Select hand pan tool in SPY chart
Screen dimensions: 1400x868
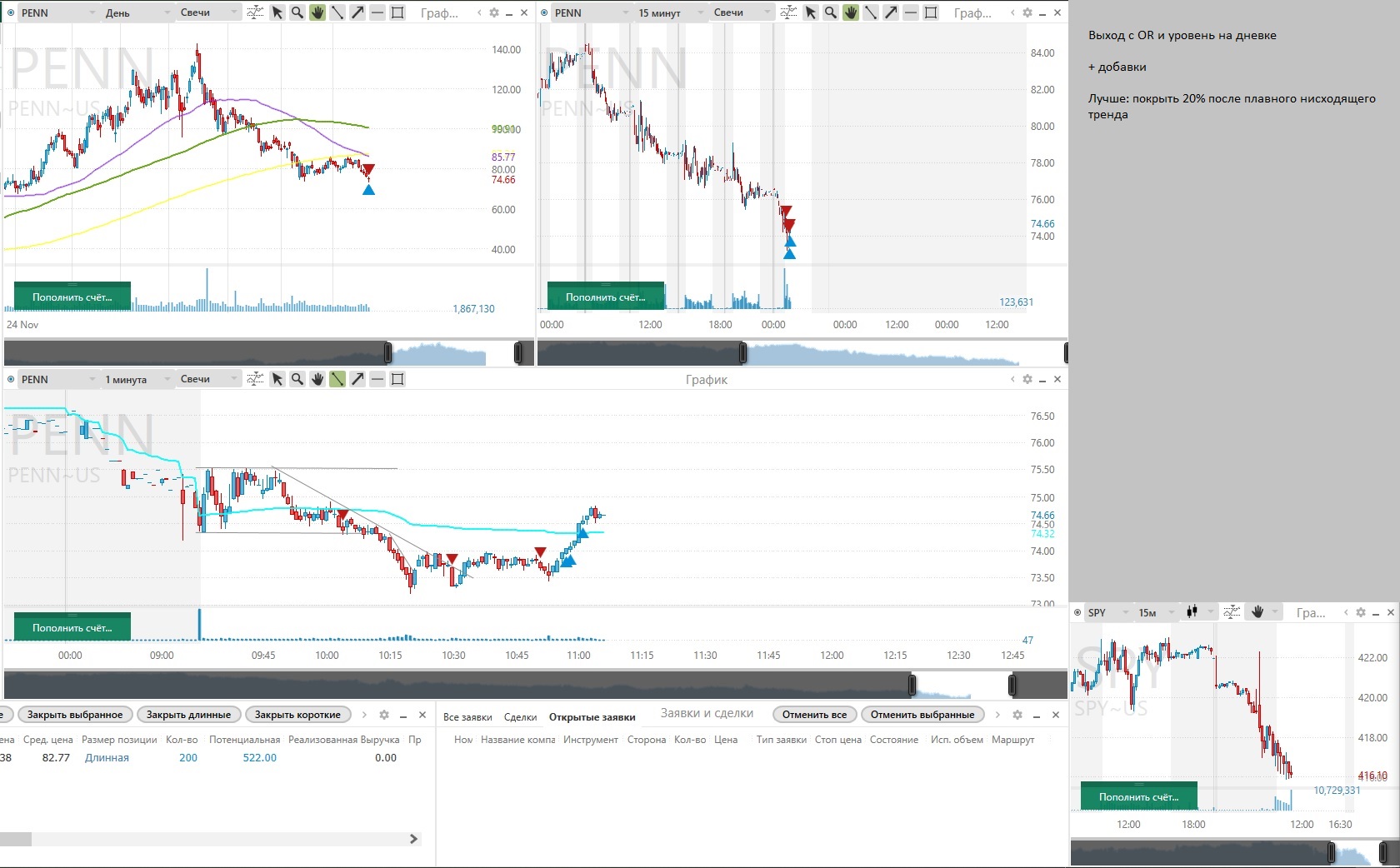[x=1257, y=612]
